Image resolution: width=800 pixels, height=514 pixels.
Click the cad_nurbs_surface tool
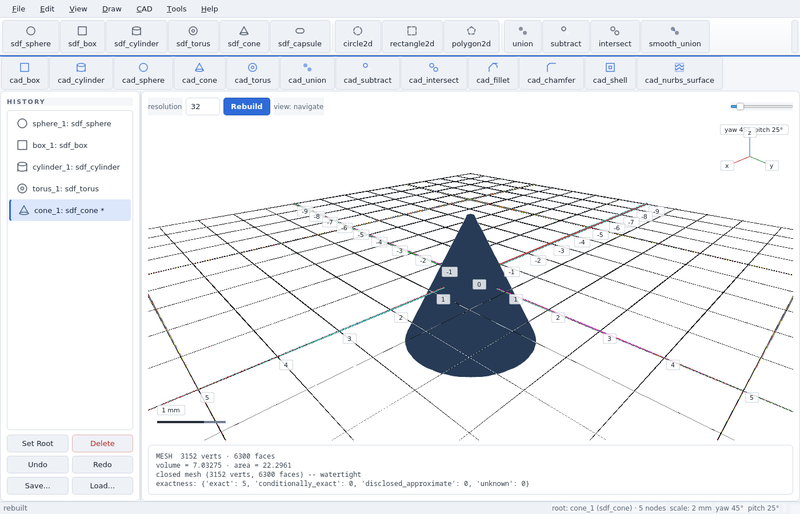[679, 74]
